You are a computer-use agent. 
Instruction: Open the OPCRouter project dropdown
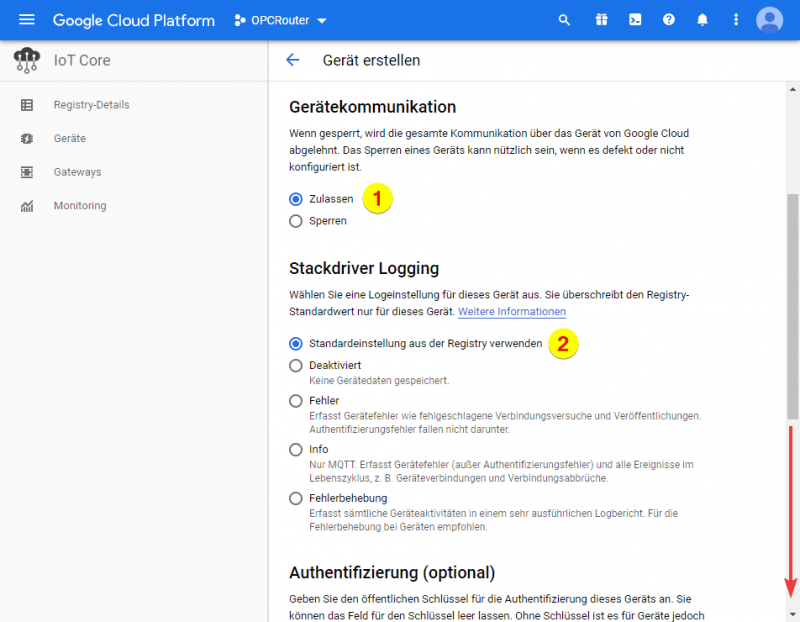point(281,19)
